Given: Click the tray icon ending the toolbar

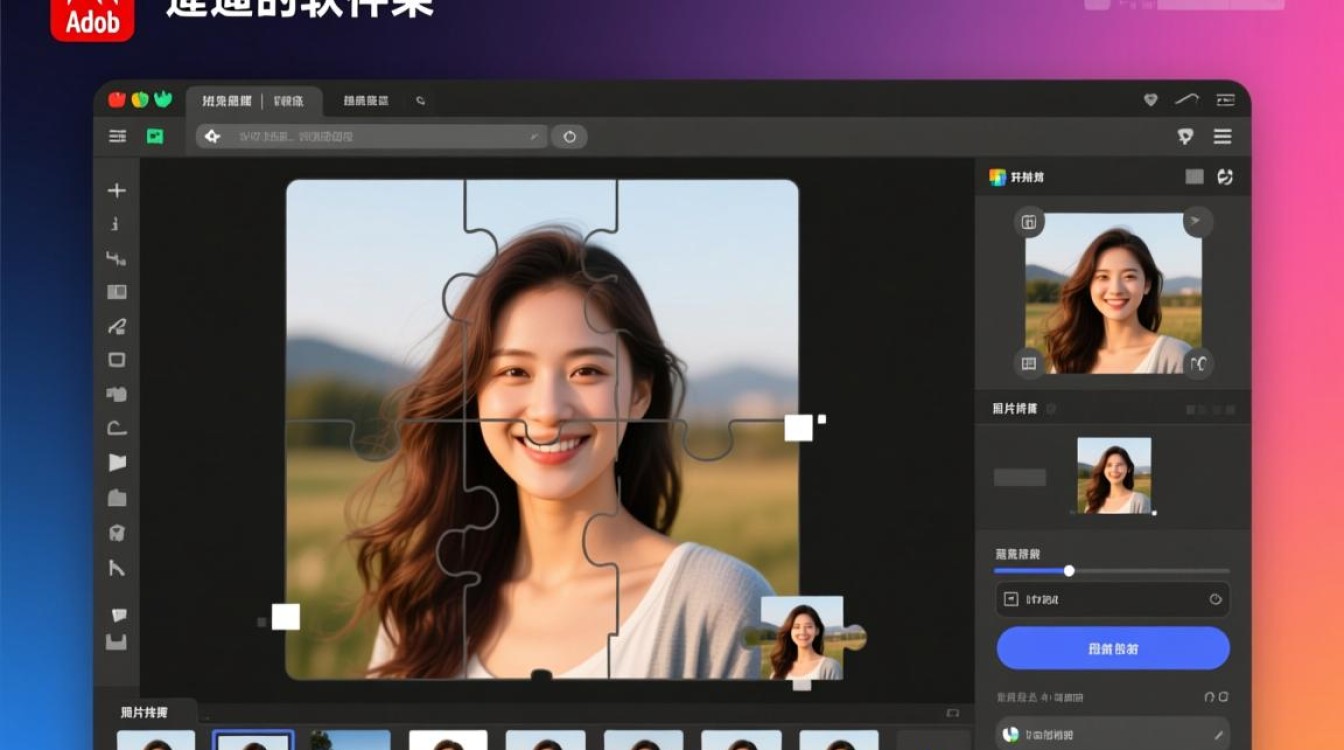Looking at the screenshot, I should point(117,641).
